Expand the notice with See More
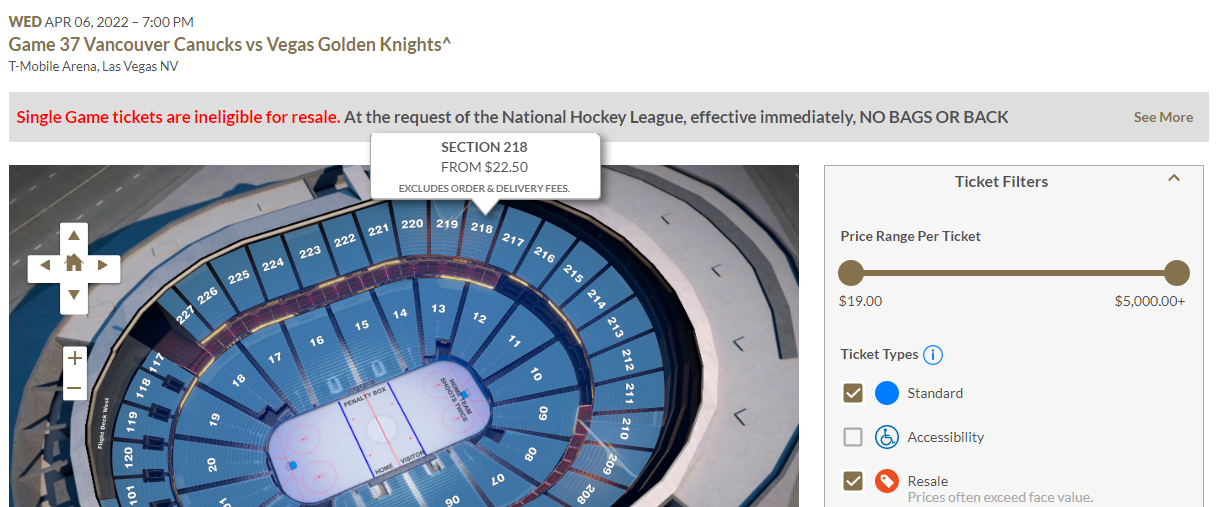The width and height of the screenshot is (1216, 507). (1163, 117)
